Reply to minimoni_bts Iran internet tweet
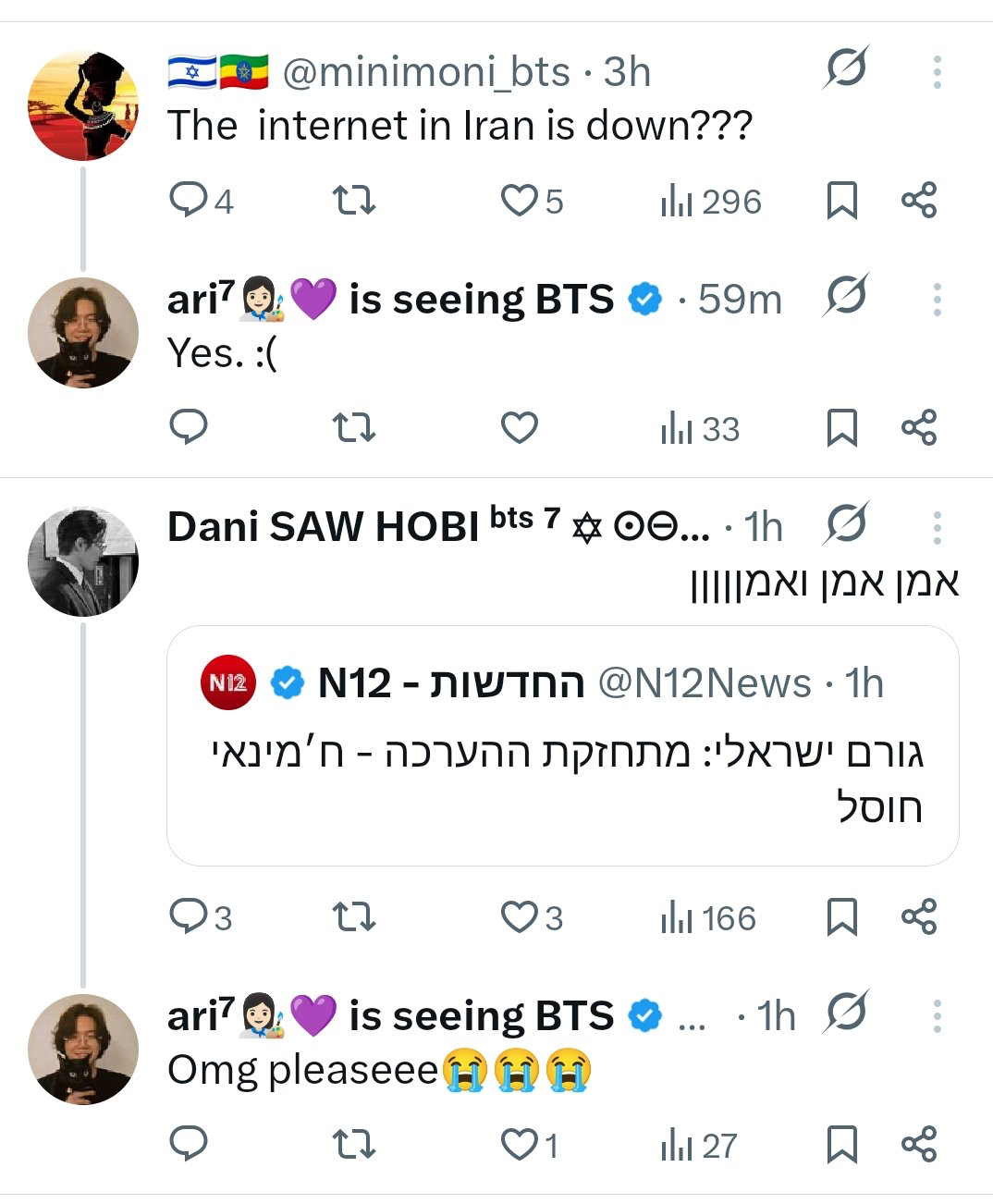 [x=190, y=200]
